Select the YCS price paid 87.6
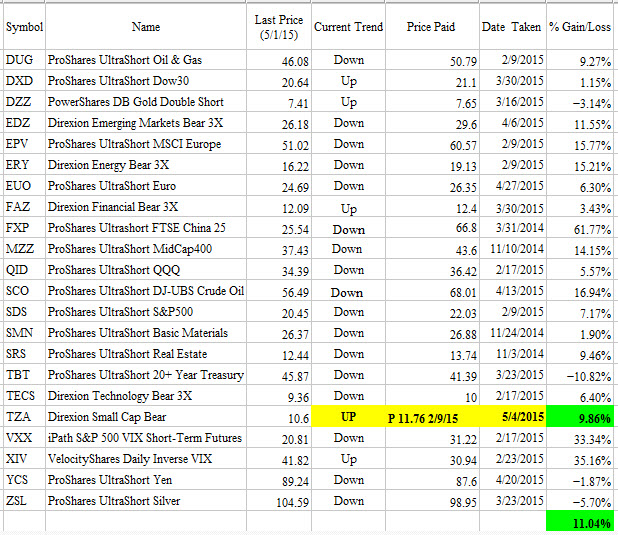 point(432,480)
